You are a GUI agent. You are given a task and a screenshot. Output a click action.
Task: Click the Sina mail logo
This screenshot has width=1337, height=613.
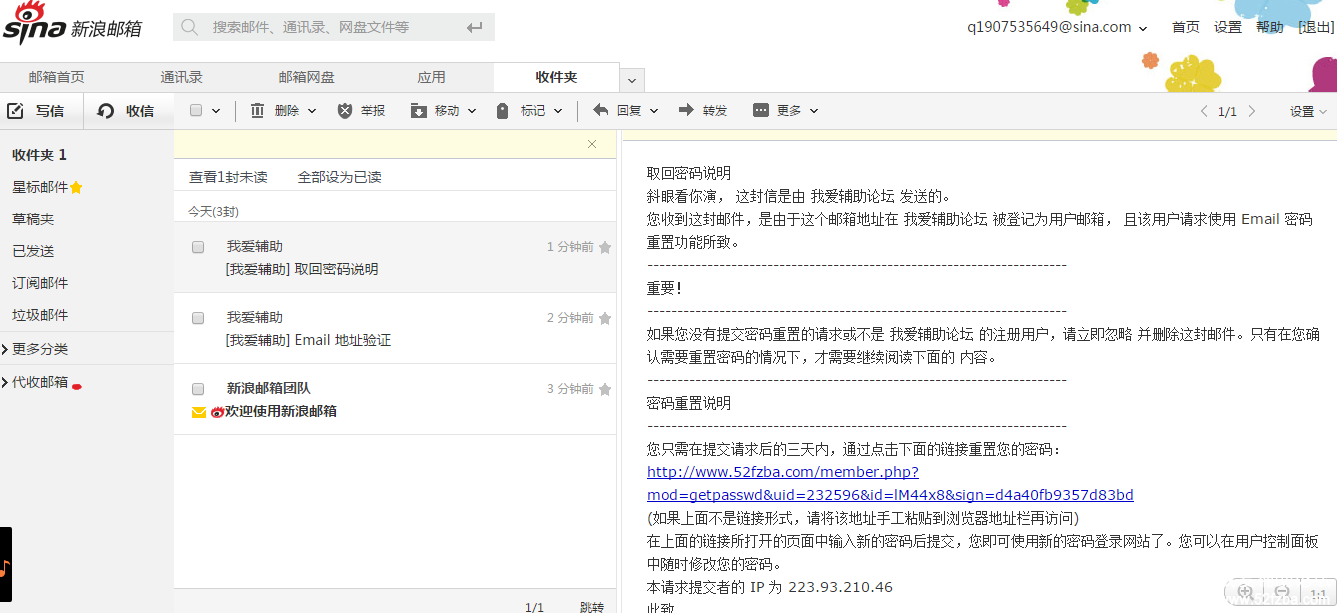[x=72, y=25]
